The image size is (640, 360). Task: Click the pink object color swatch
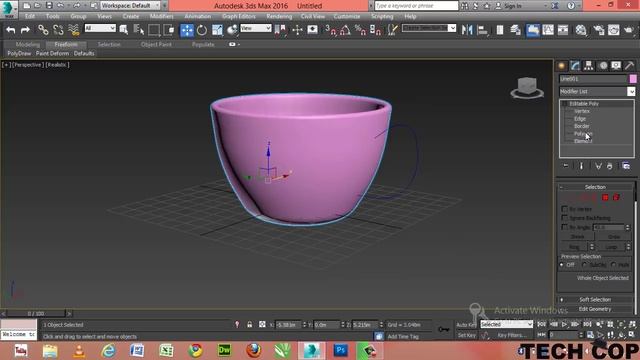point(633,79)
